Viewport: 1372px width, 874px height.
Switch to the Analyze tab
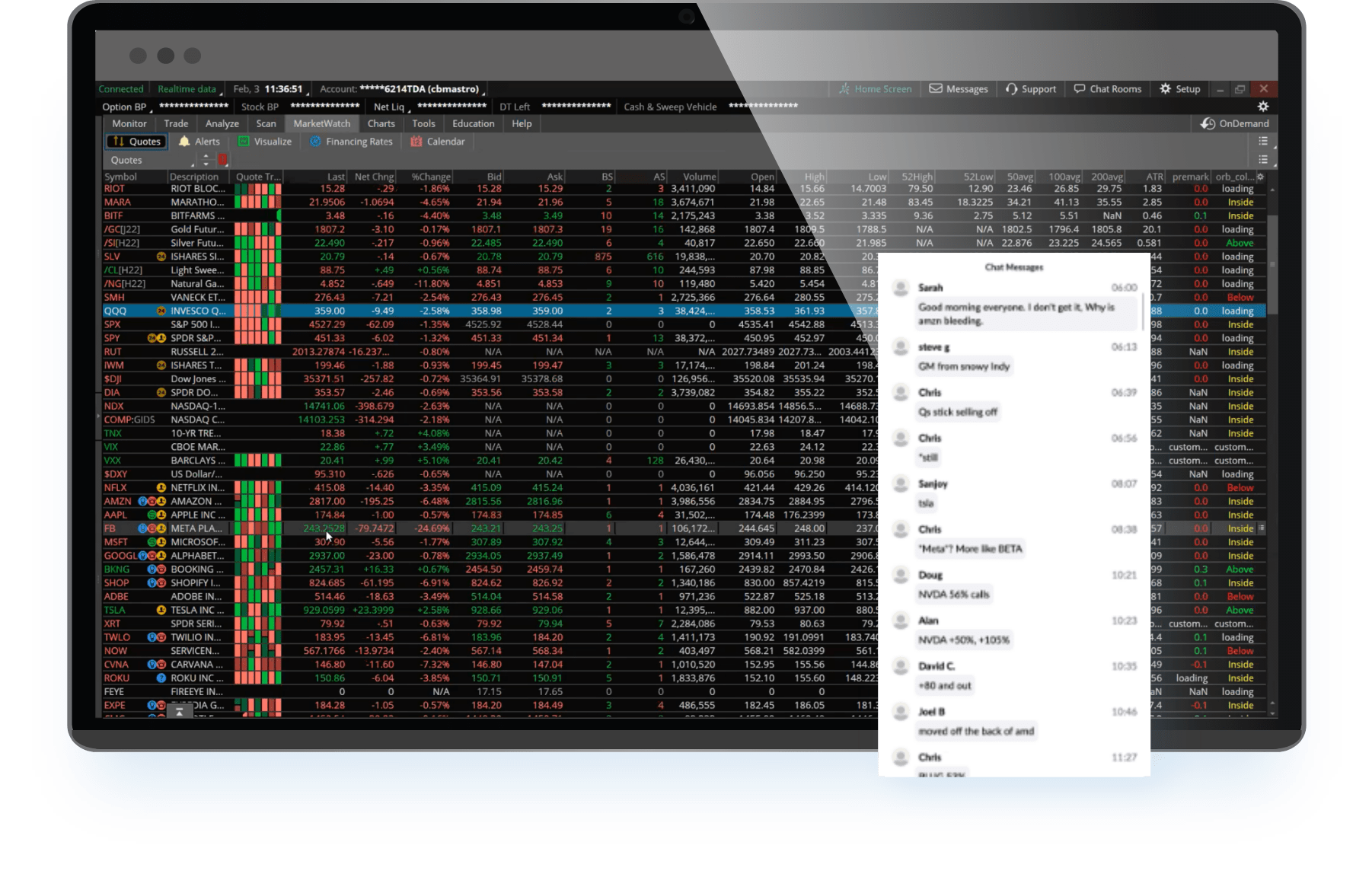click(x=222, y=123)
